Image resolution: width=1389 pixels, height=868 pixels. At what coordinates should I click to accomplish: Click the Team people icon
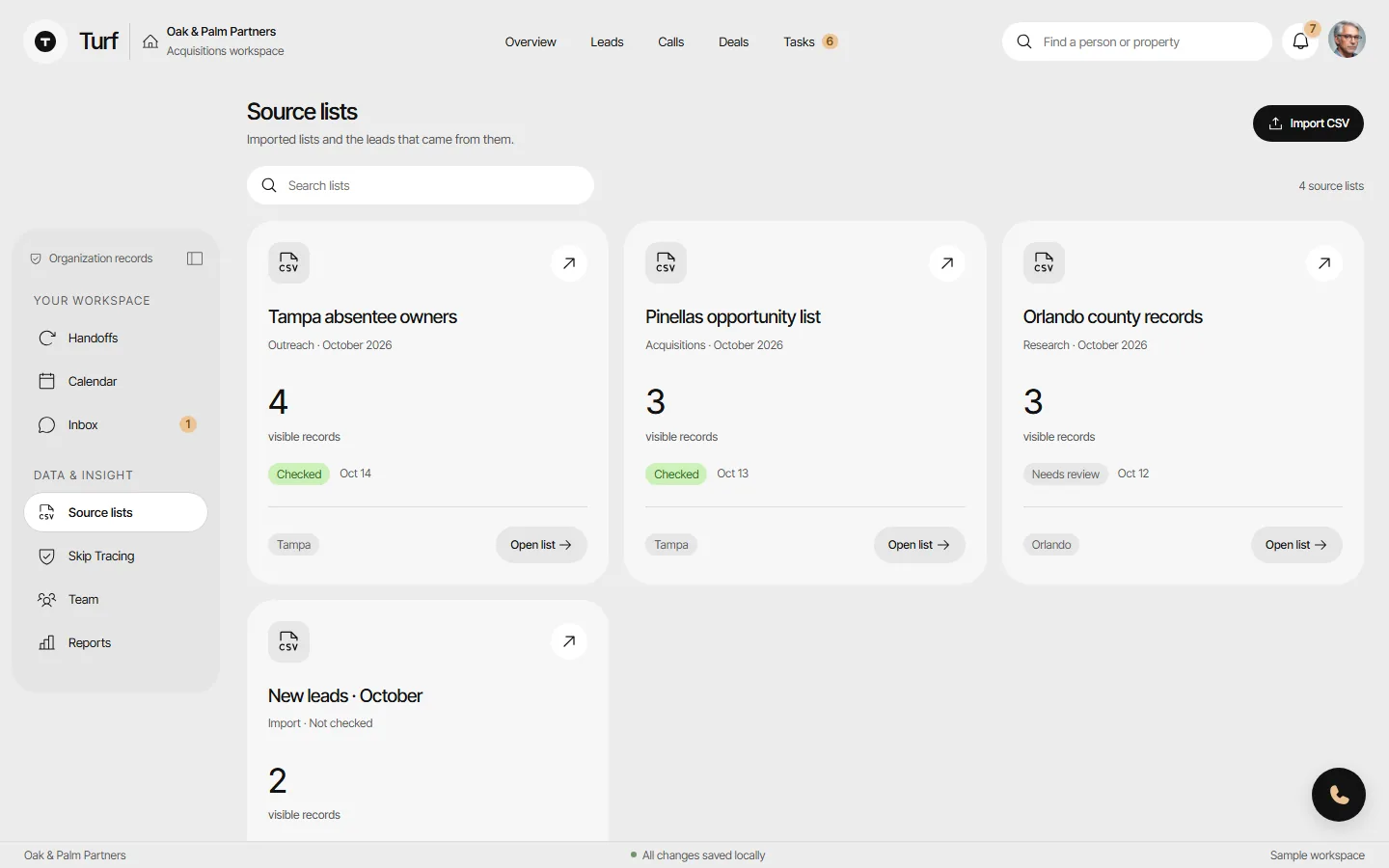(x=46, y=600)
